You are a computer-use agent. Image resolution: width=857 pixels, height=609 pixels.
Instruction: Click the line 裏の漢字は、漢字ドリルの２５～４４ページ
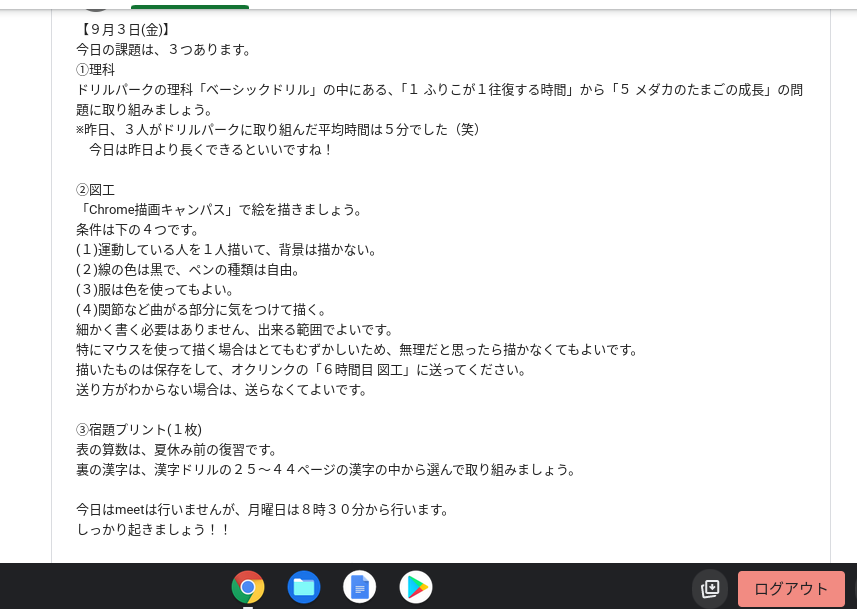(326, 470)
